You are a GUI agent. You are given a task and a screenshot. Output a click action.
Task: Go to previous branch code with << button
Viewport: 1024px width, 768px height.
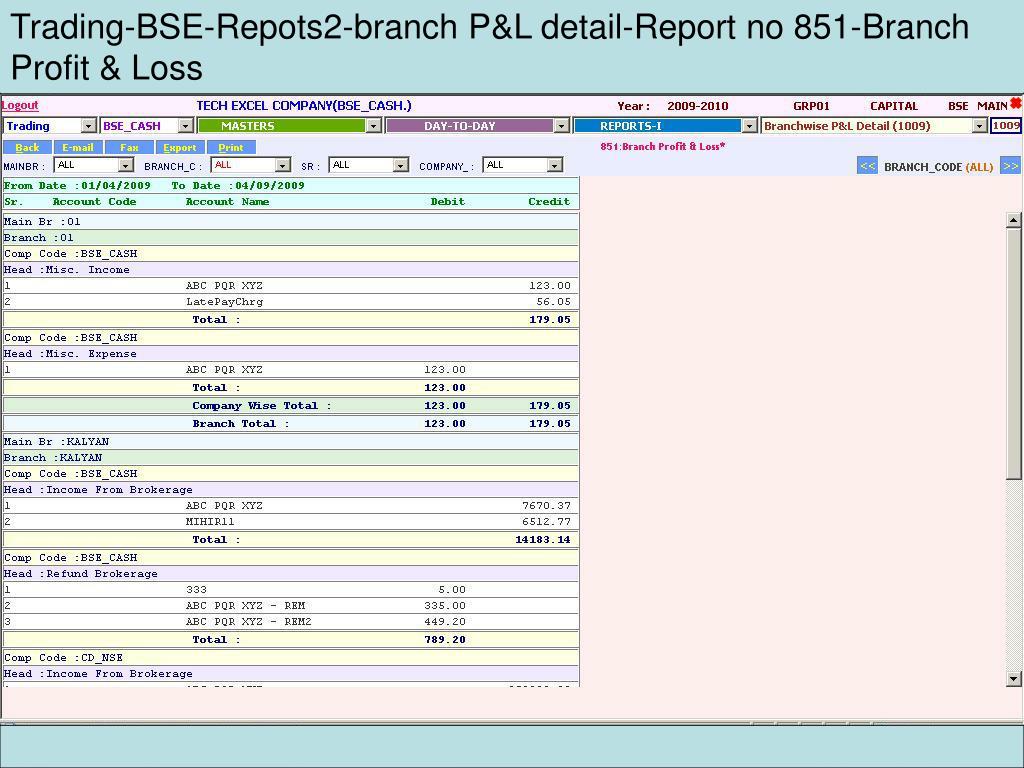tap(867, 166)
